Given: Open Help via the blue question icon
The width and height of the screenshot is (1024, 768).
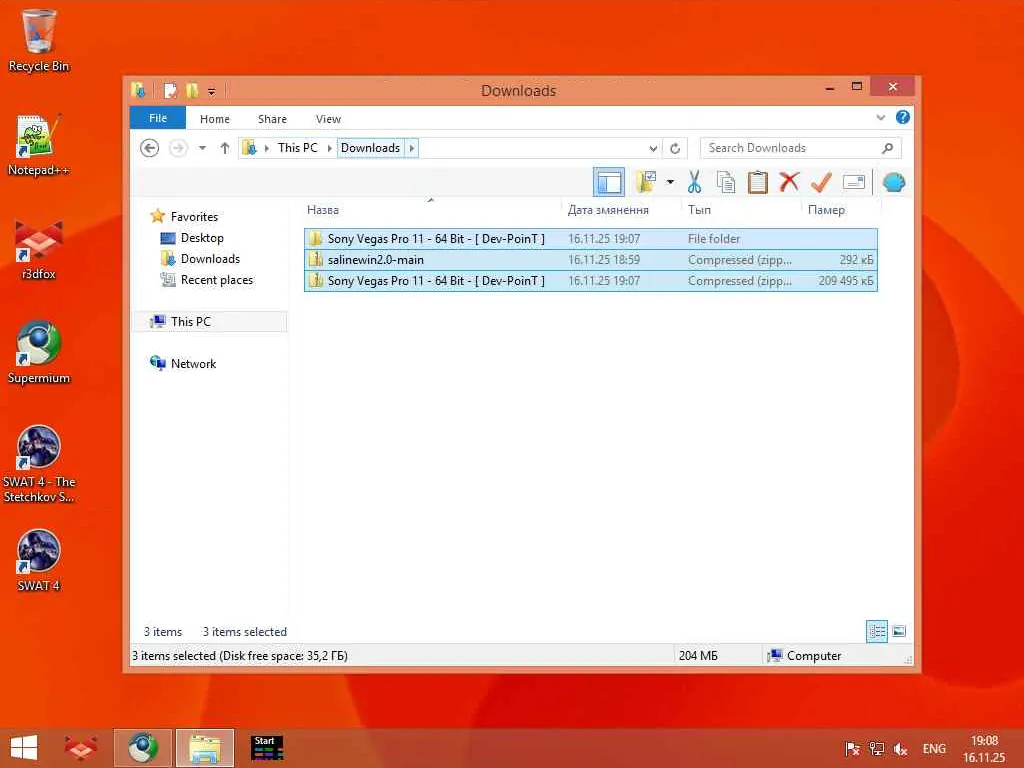Looking at the screenshot, I should (903, 117).
